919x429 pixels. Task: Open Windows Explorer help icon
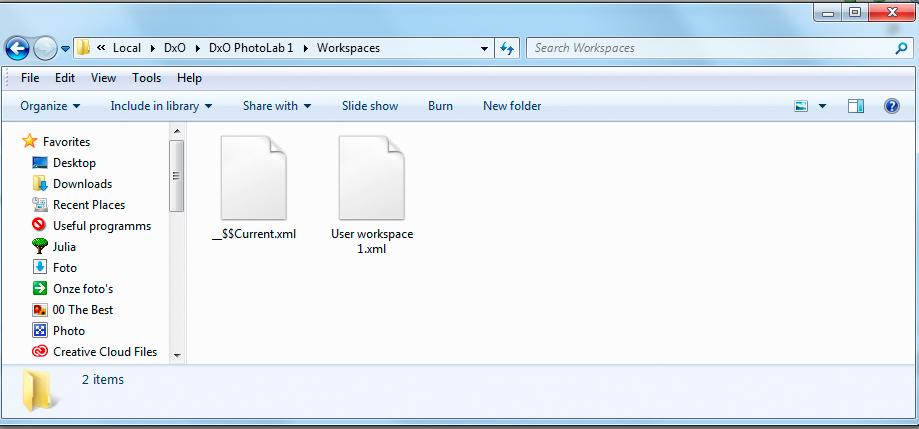click(891, 106)
